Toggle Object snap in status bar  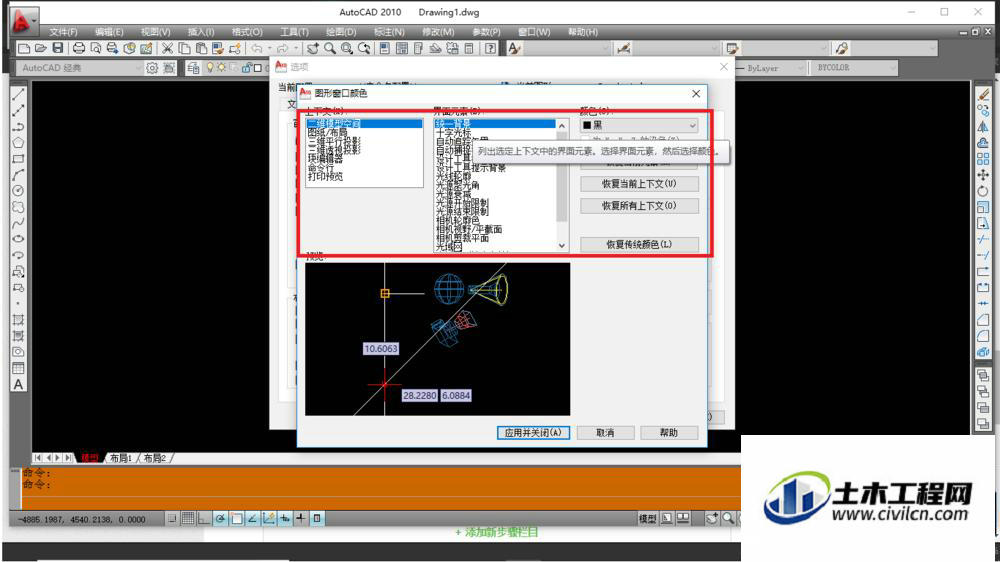[x=237, y=519]
